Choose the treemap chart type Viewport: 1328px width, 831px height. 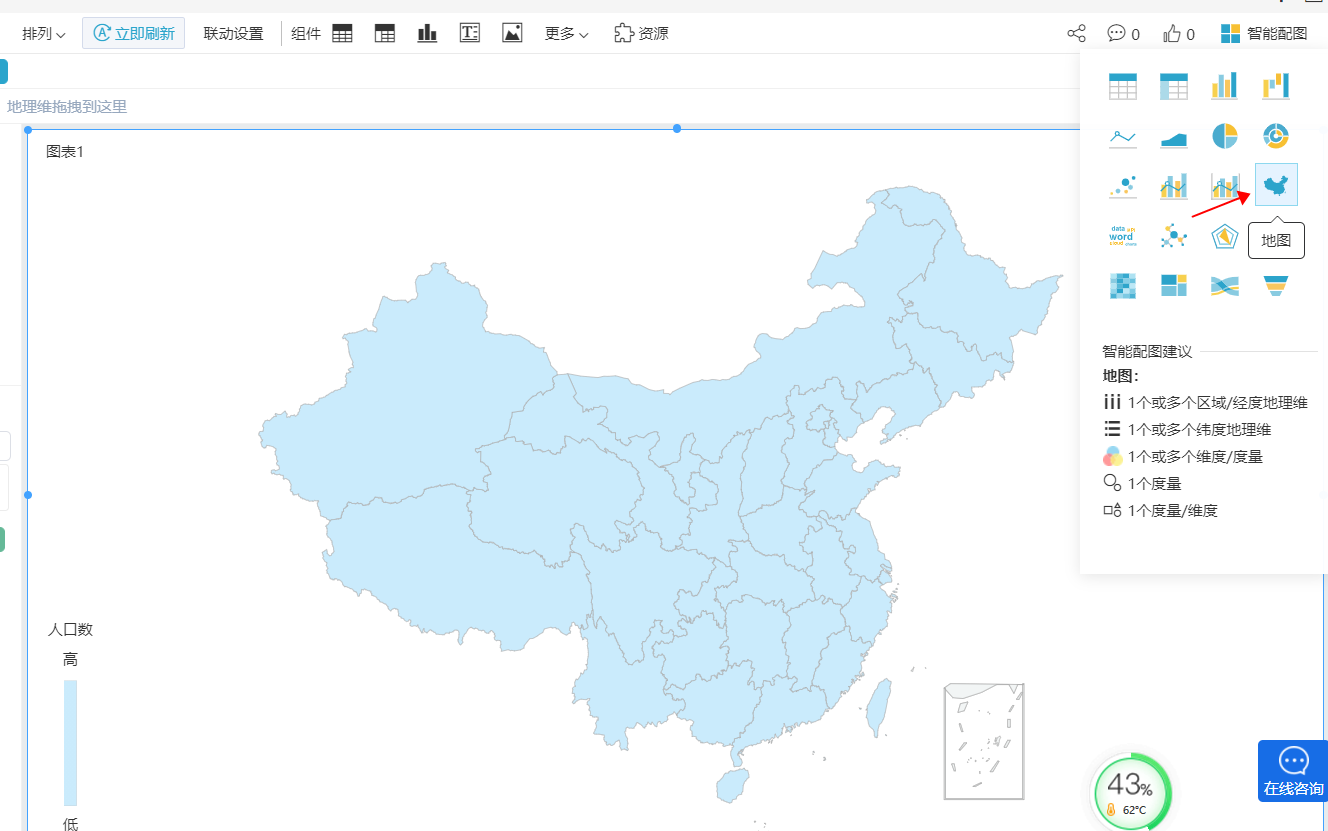(x=1173, y=286)
